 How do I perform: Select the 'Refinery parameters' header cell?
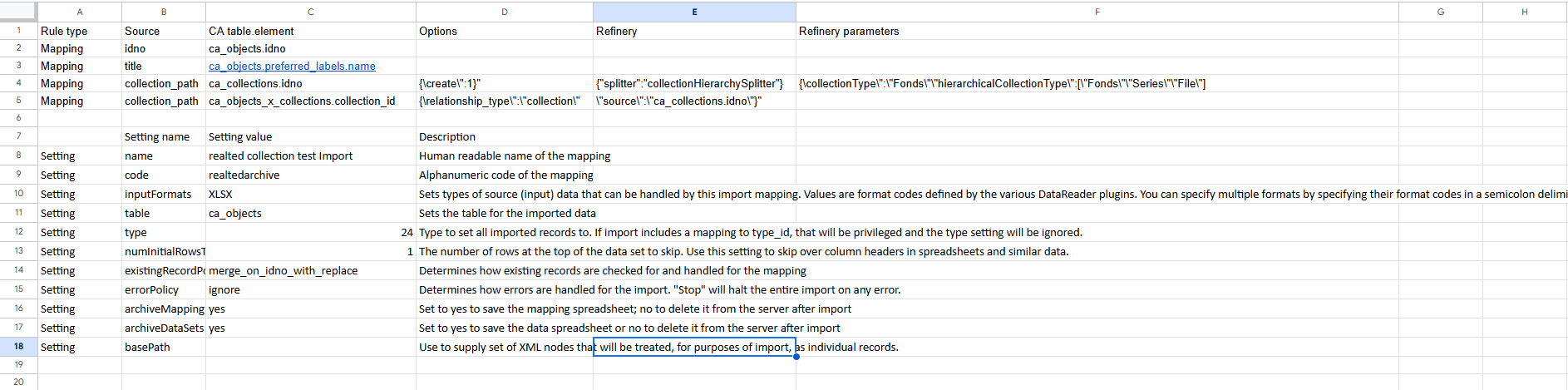click(x=1097, y=31)
